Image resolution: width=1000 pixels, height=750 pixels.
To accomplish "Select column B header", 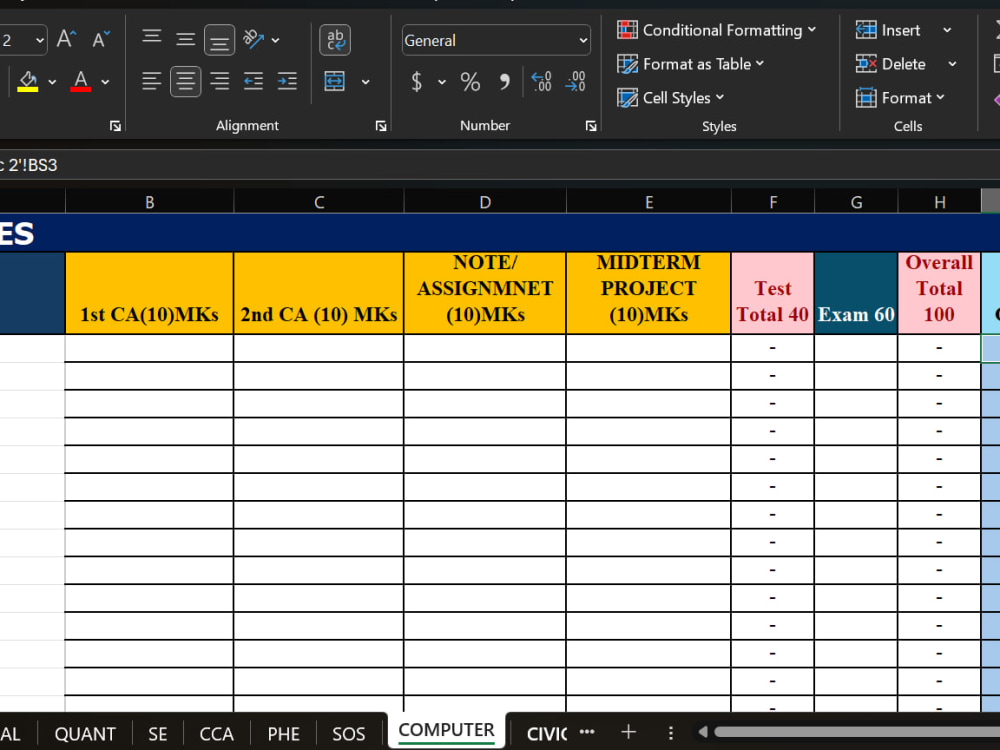I will point(149,202).
